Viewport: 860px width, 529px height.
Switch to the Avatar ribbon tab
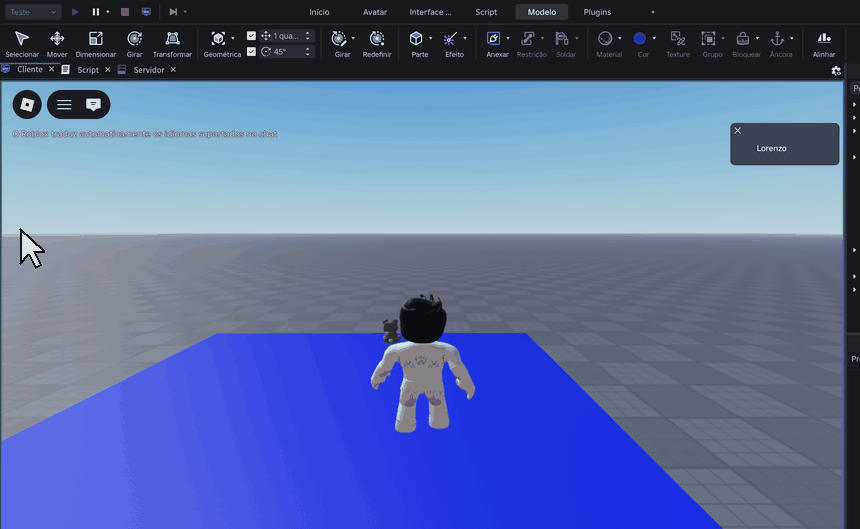tap(375, 12)
